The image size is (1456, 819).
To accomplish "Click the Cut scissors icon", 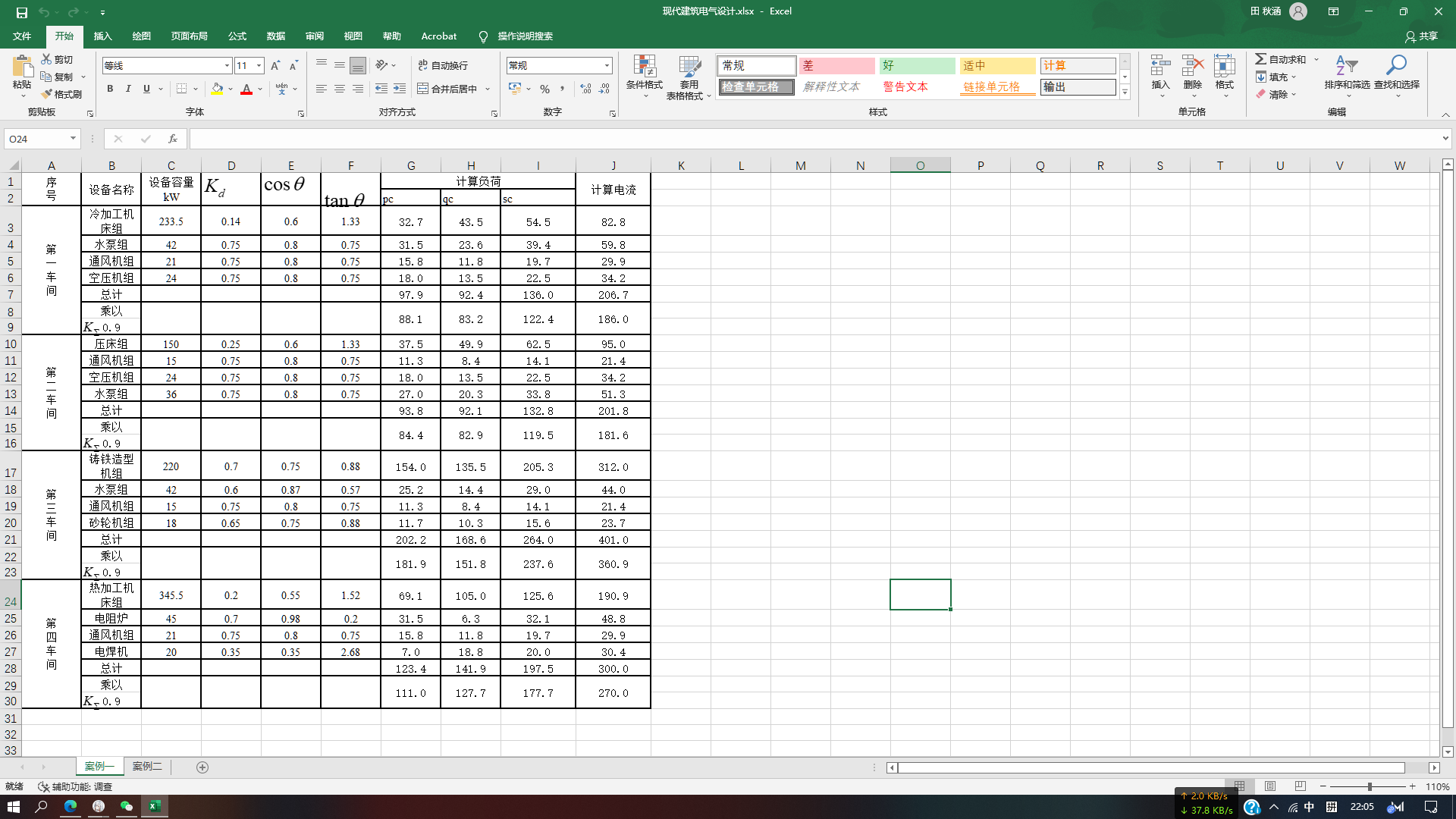I will click(x=46, y=59).
